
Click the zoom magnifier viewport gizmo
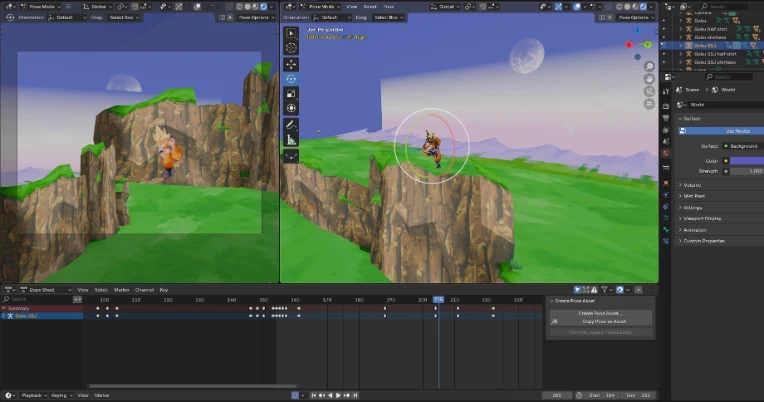(649, 66)
